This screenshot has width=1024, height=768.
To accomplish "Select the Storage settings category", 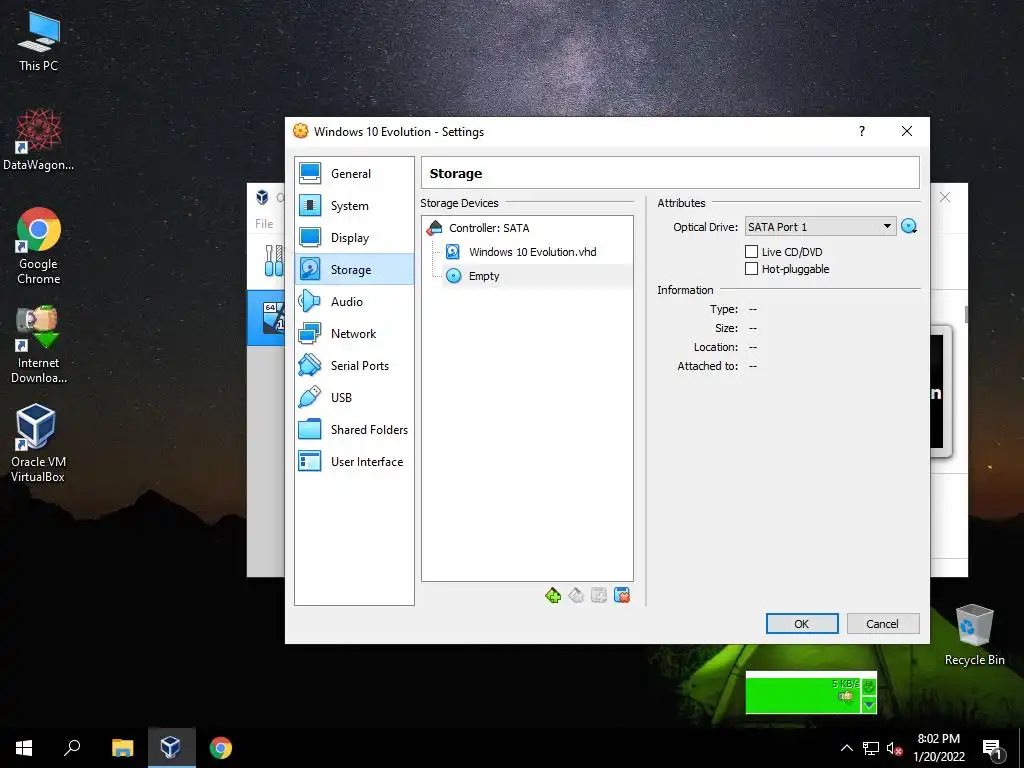I will [354, 270].
